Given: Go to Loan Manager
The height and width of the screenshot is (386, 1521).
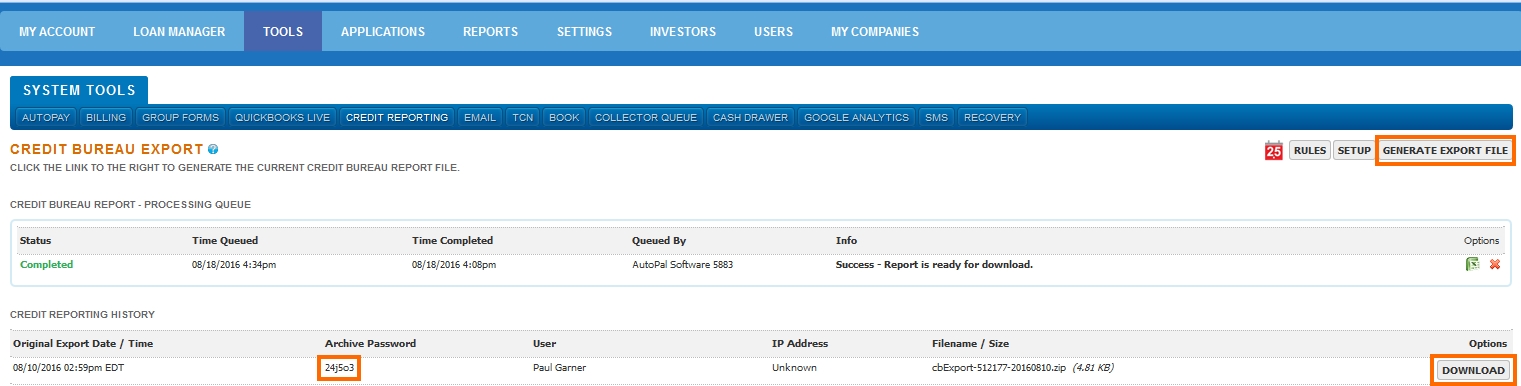Looking at the screenshot, I should 179,32.
